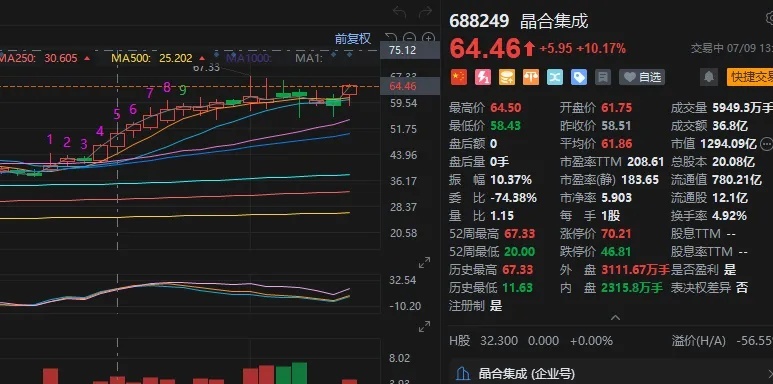Click the 开盘价 61.75 value

(616, 108)
